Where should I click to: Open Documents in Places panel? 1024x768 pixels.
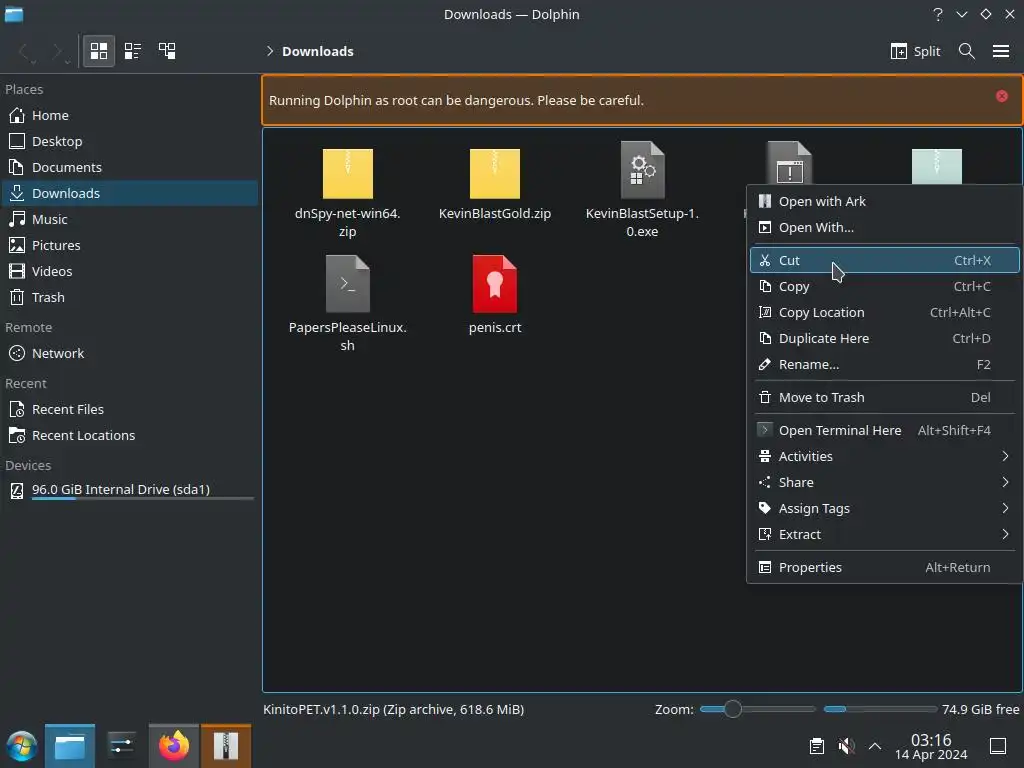129,167
